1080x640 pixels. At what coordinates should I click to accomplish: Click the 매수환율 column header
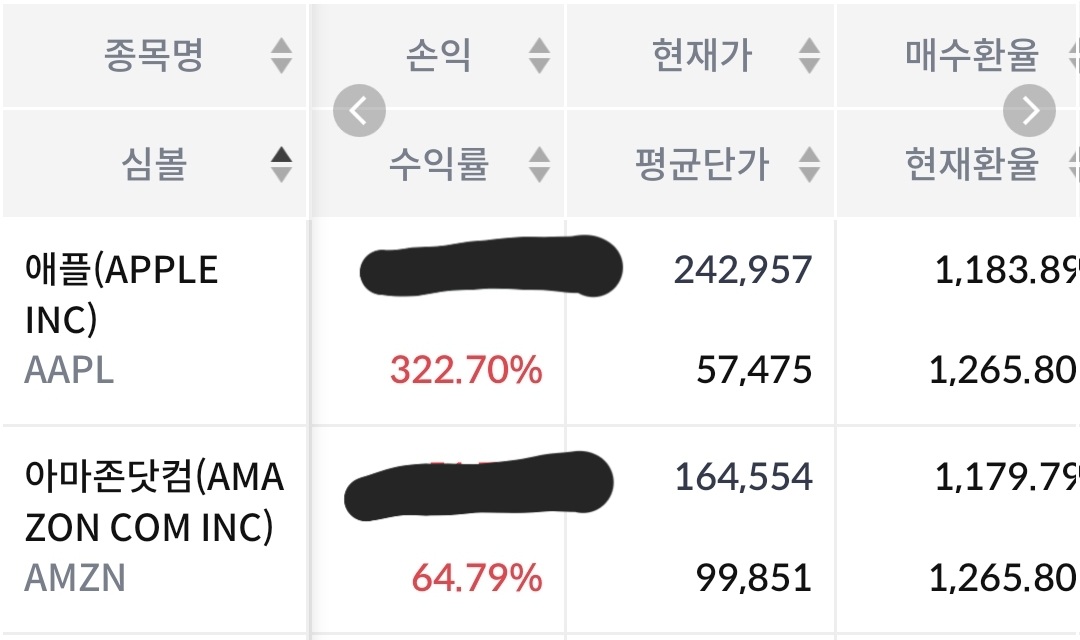click(971, 56)
